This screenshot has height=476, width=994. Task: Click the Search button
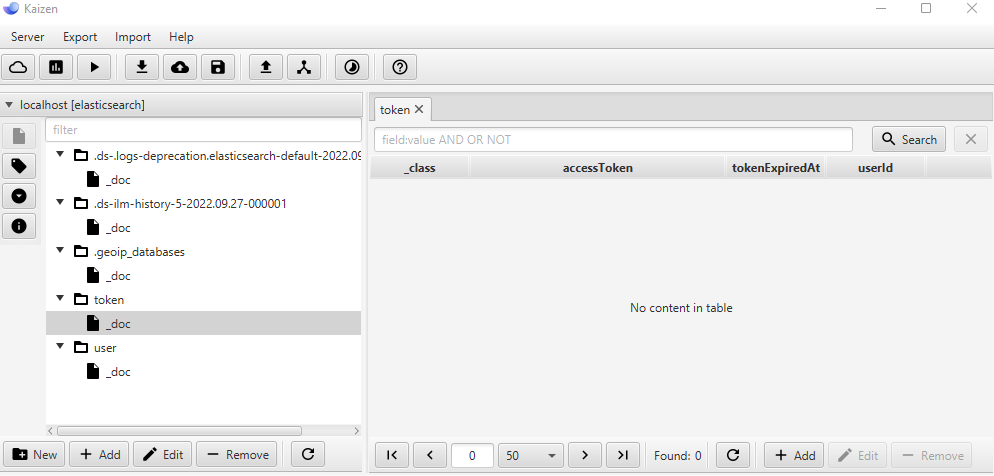[x=909, y=139]
